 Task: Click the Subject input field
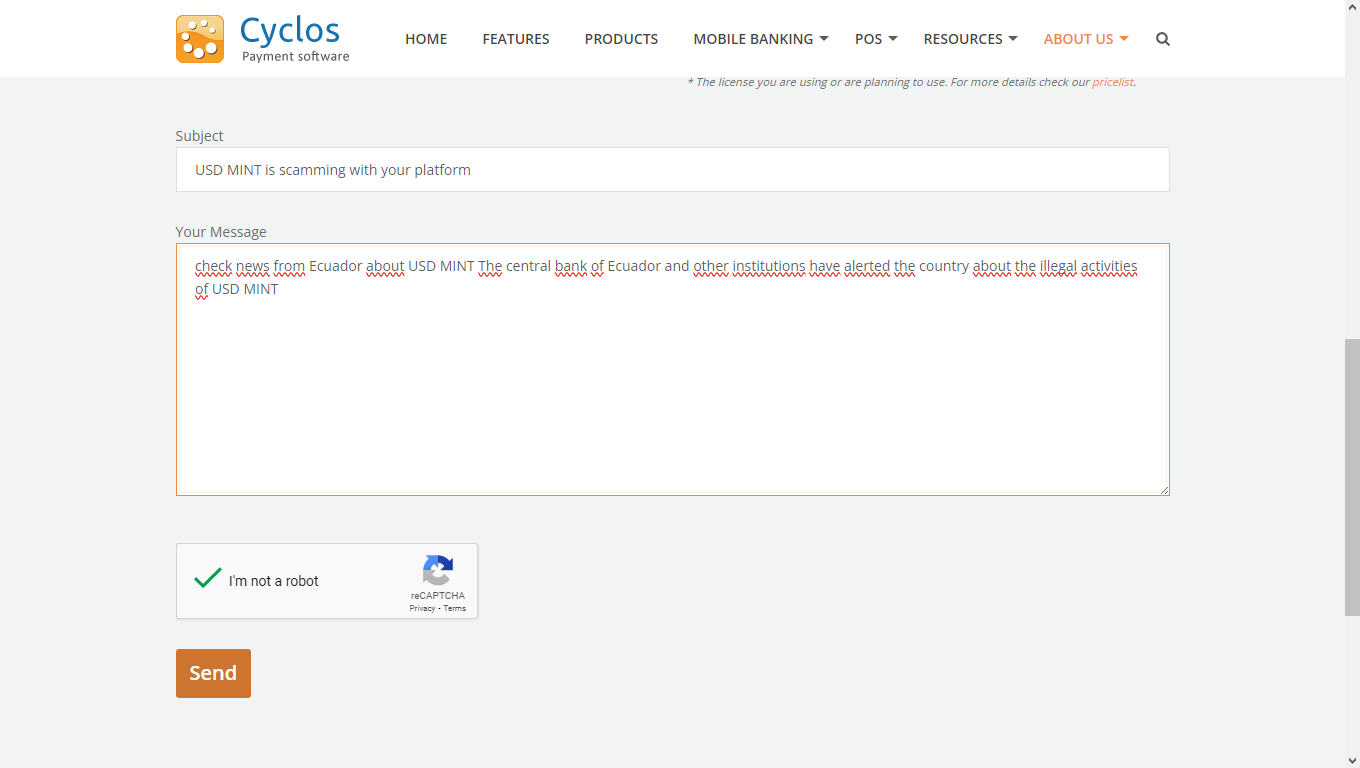(672, 170)
